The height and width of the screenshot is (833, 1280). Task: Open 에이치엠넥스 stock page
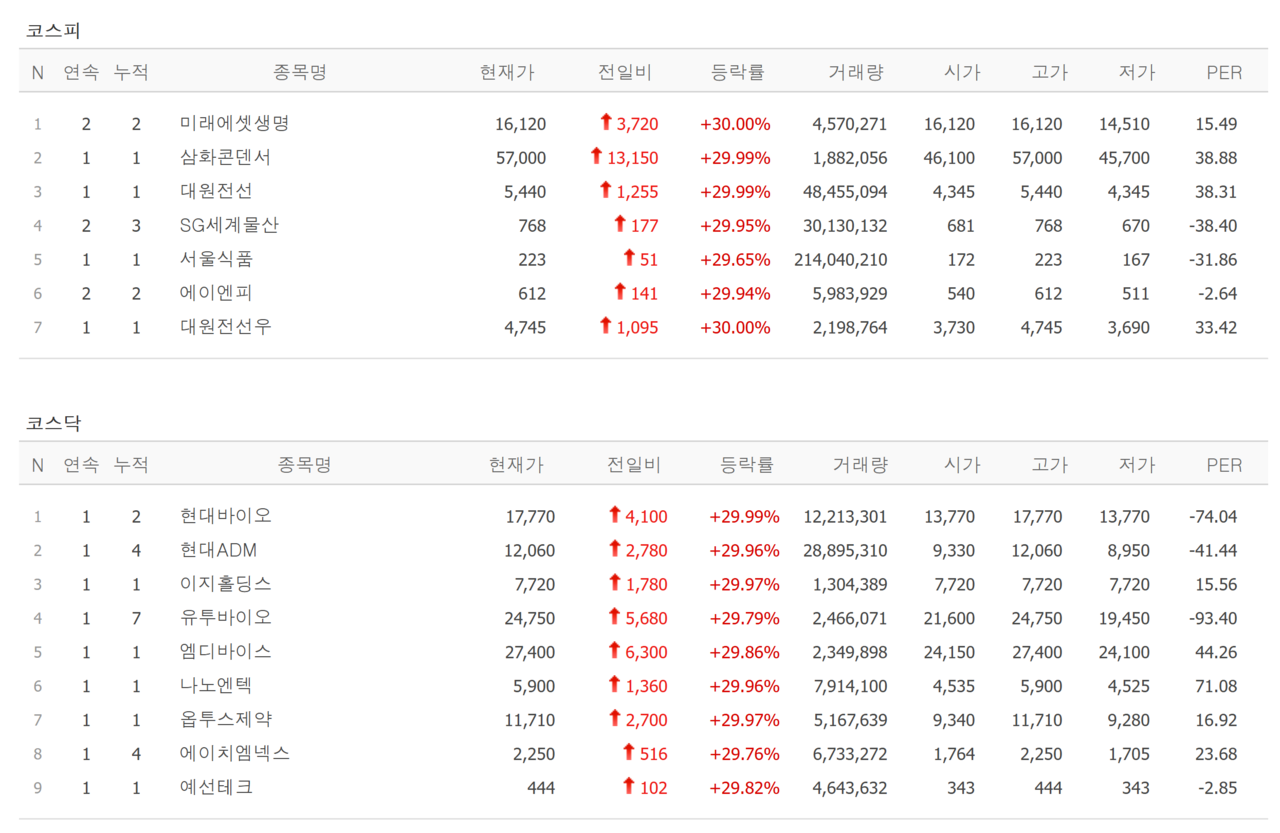235,755
